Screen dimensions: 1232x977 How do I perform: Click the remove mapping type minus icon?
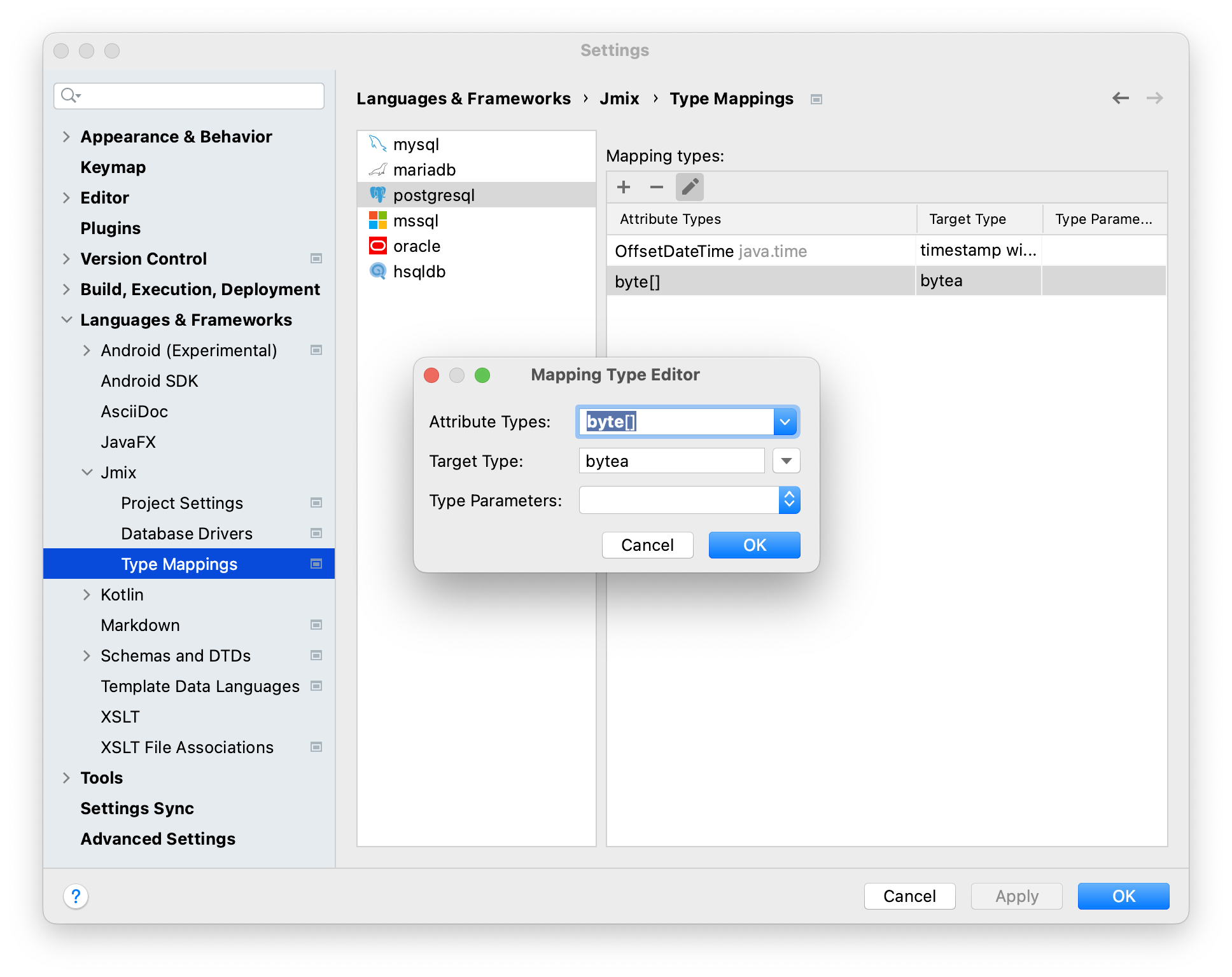point(657,187)
